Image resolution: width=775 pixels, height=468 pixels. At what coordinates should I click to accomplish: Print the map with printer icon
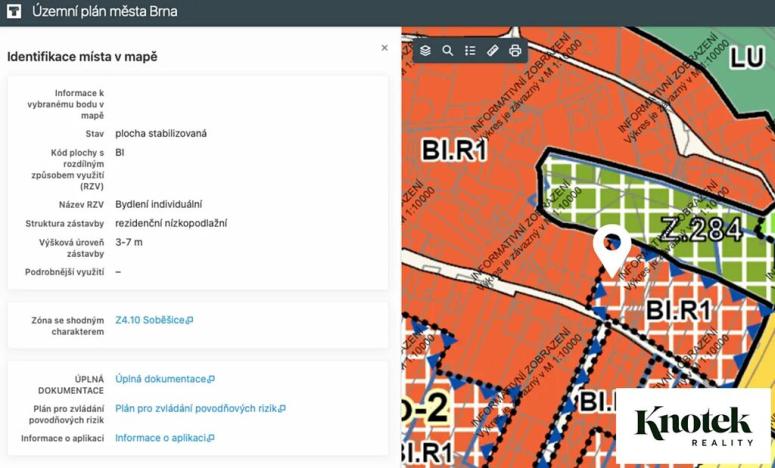coord(515,50)
